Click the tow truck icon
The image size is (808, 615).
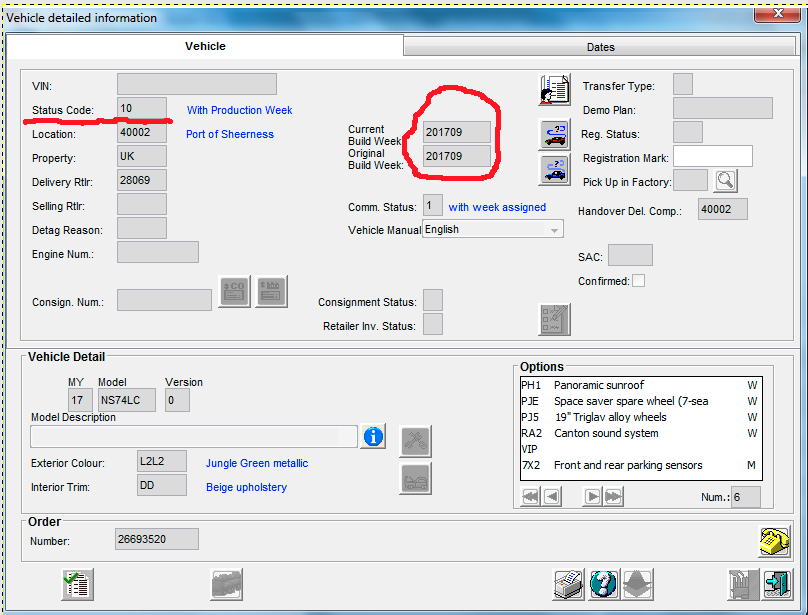[415, 478]
